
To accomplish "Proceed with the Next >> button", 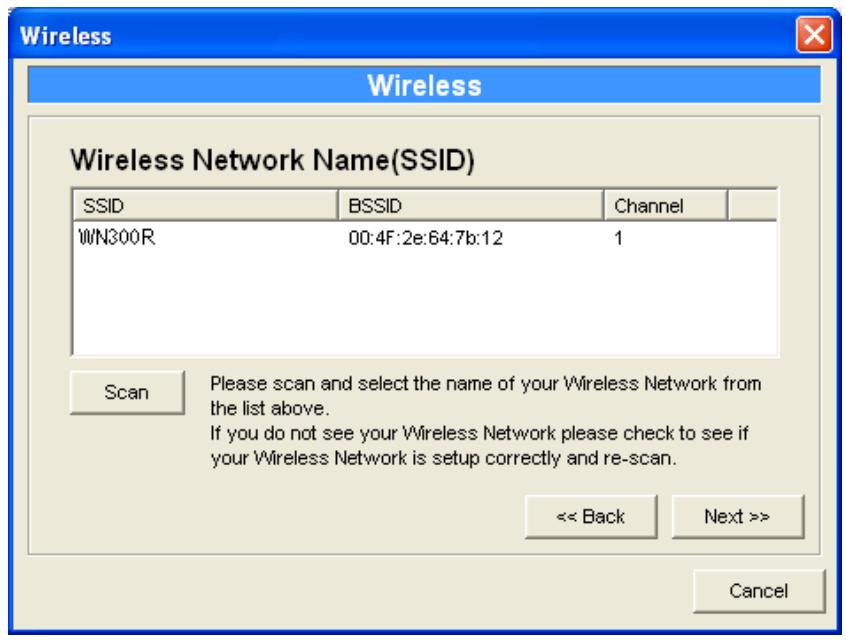I will coord(738,516).
